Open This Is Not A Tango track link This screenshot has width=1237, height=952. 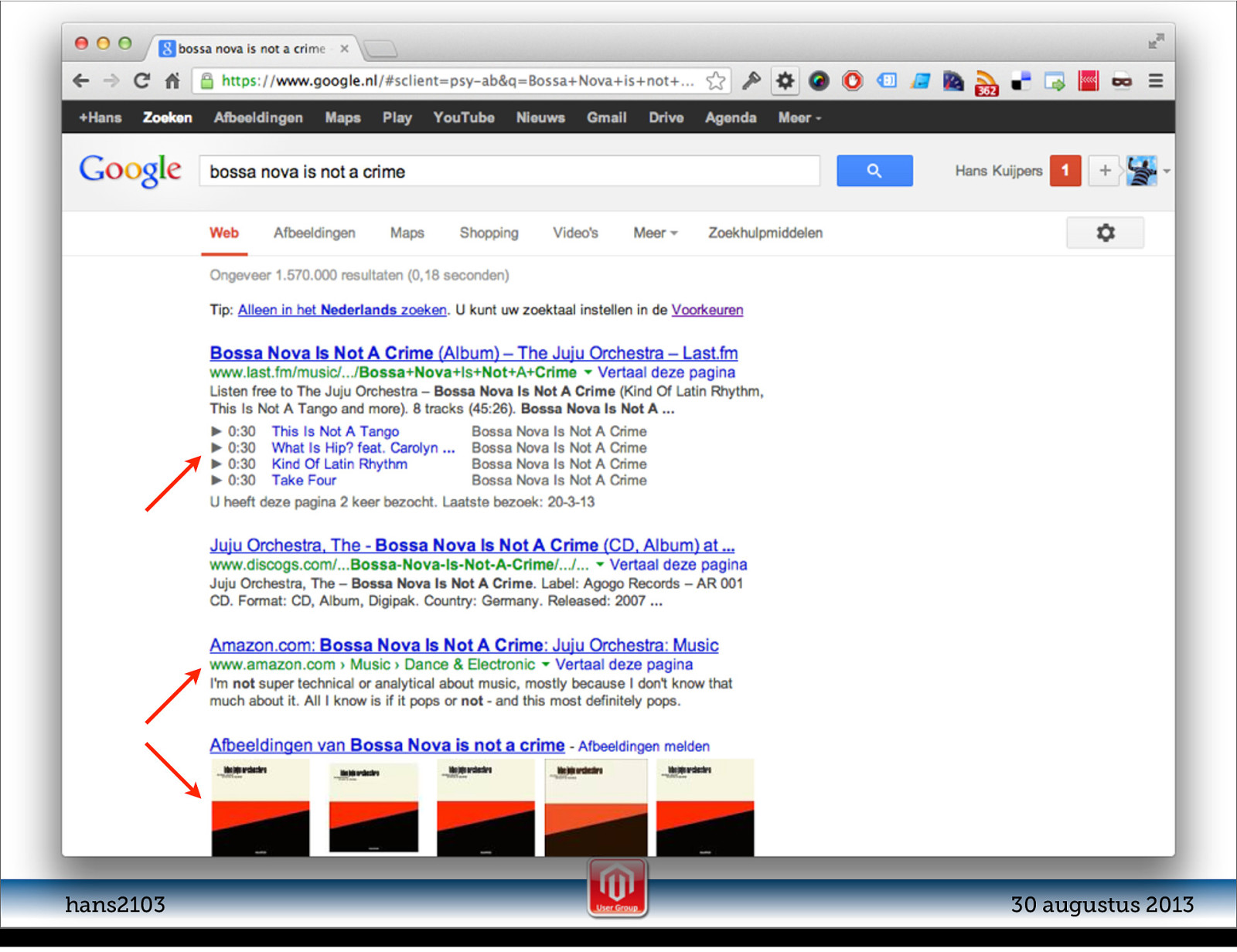(336, 431)
